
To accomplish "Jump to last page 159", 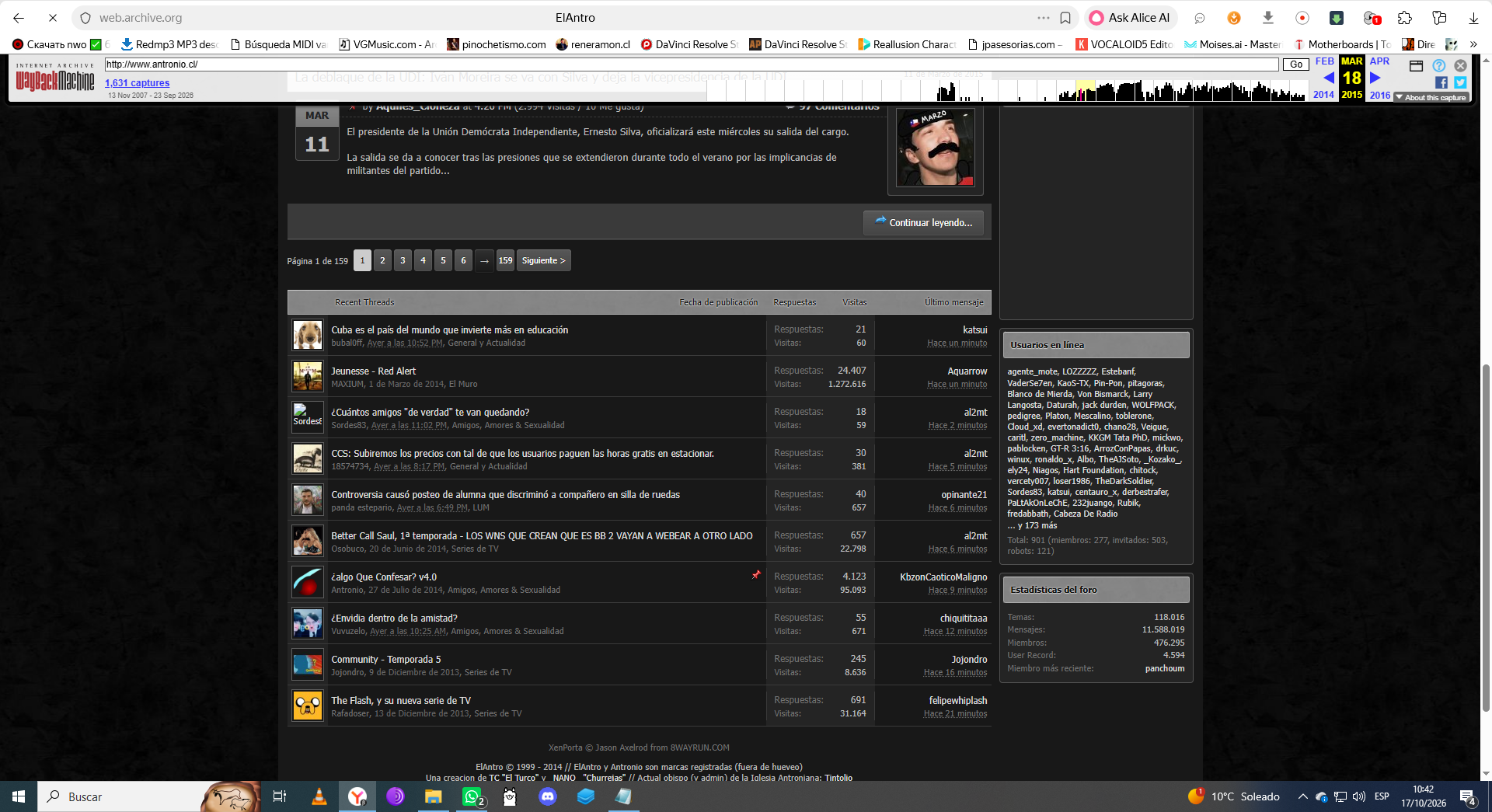I will pos(505,260).
